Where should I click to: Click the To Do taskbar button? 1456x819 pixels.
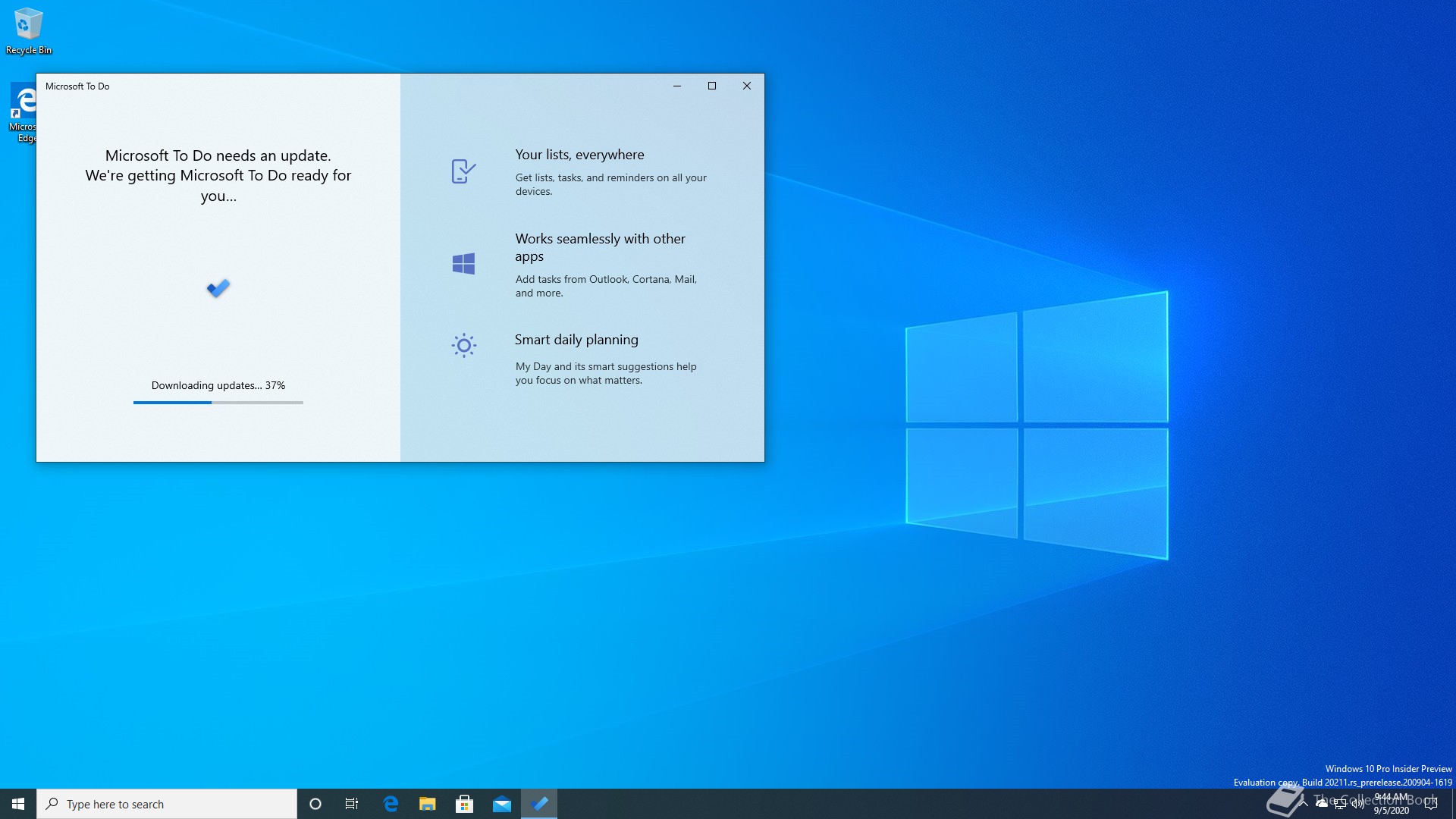(x=539, y=804)
